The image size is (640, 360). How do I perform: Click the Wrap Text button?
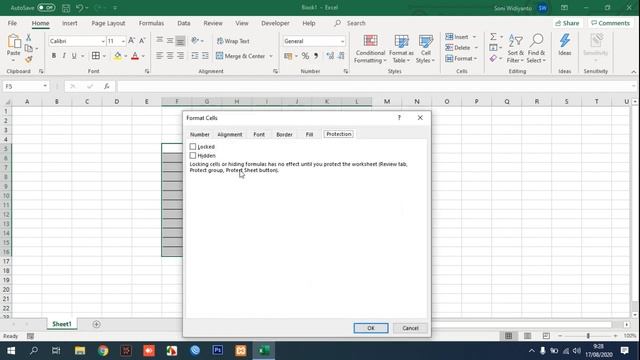(233, 41)
